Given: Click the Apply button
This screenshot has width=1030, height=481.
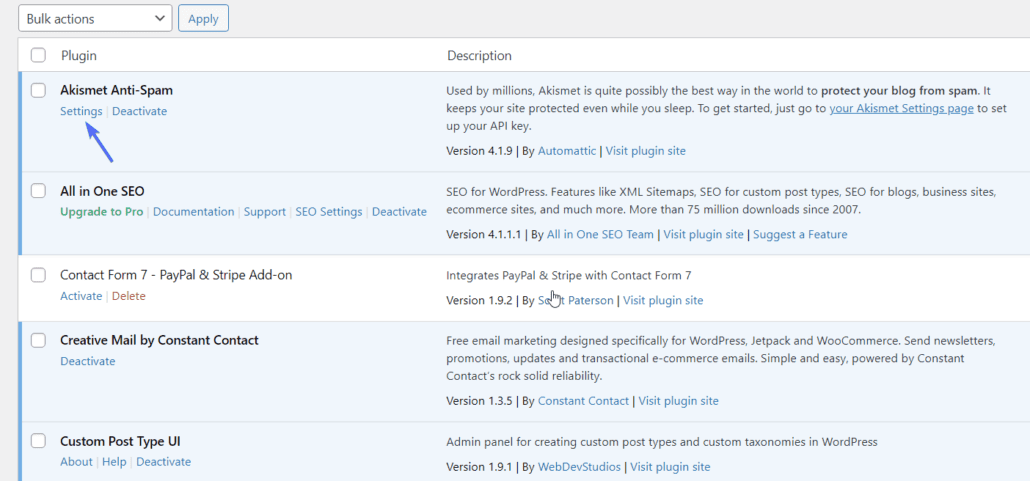Looking at the screenshot, I should (x=203, y=18).
